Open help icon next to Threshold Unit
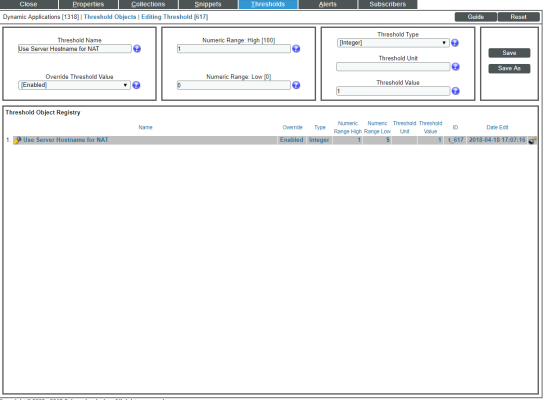Viewport: 543px width, 400px height. coord(456,67)
